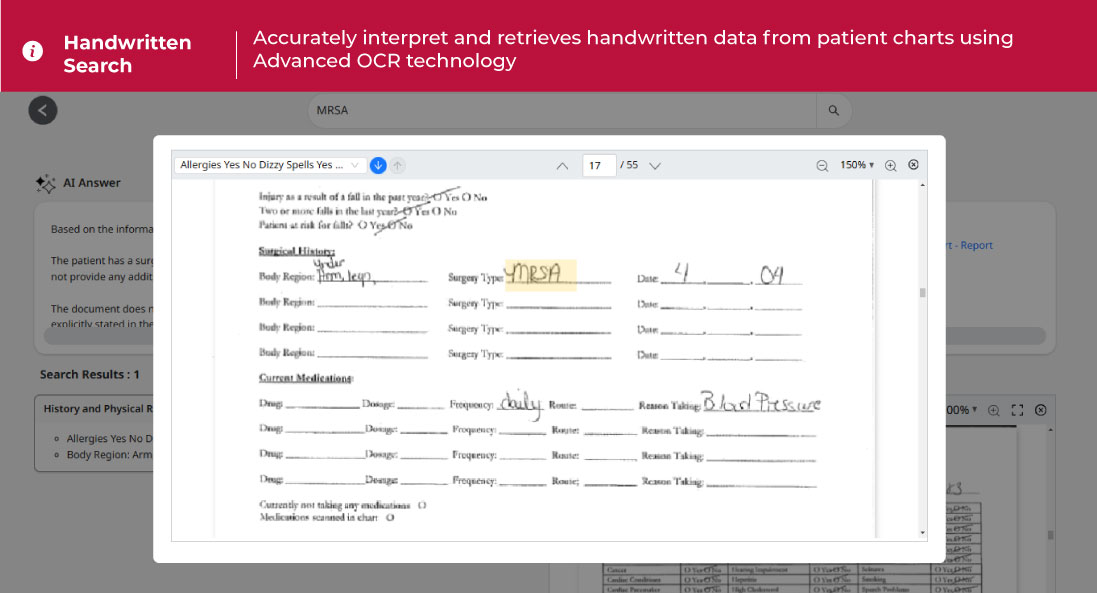Close the document preview popup
Image resolution: width=1097 pixels, height=593 pixels.
[x=913, y=166]
